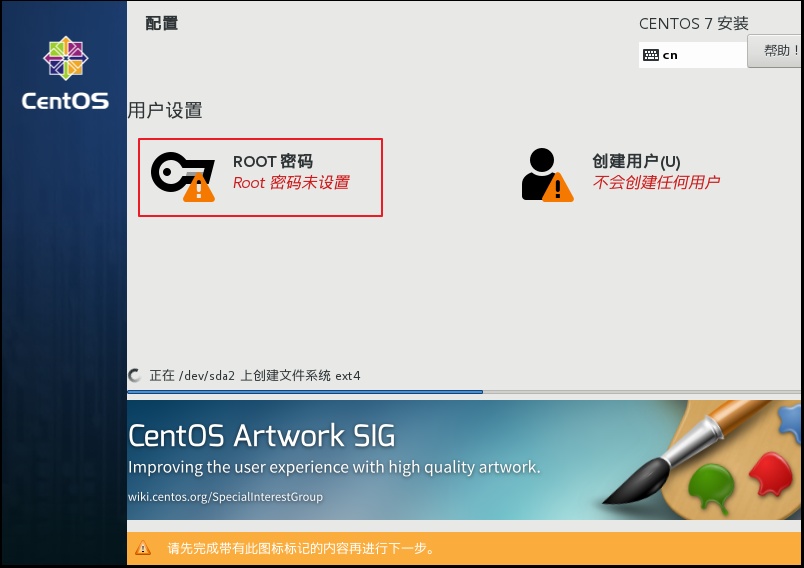The height and width of the screenshot is (568, 804).
Task: Click the create user person icon
Action: (547, 175)
